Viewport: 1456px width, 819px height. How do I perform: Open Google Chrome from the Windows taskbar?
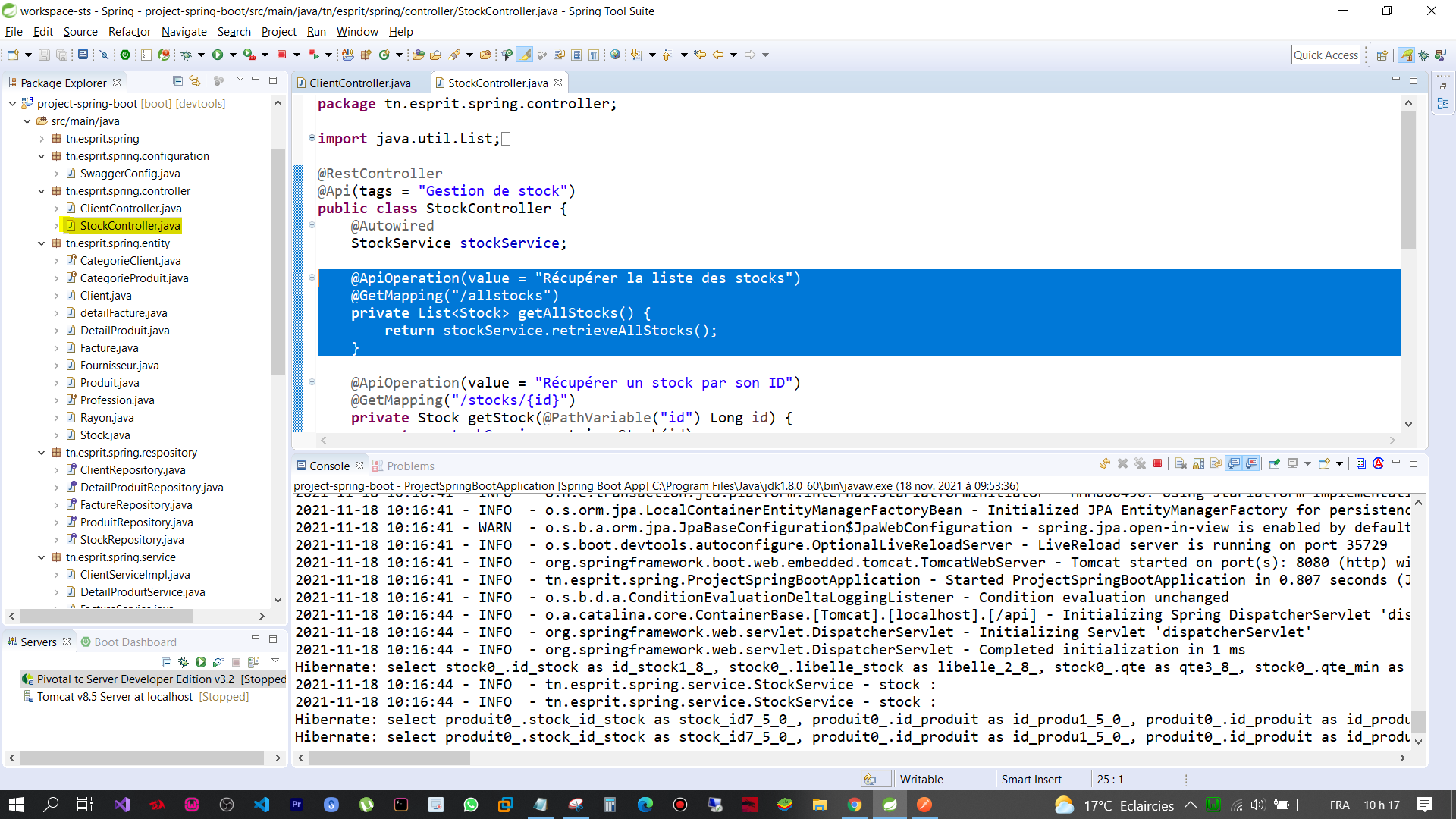[855, 805]
